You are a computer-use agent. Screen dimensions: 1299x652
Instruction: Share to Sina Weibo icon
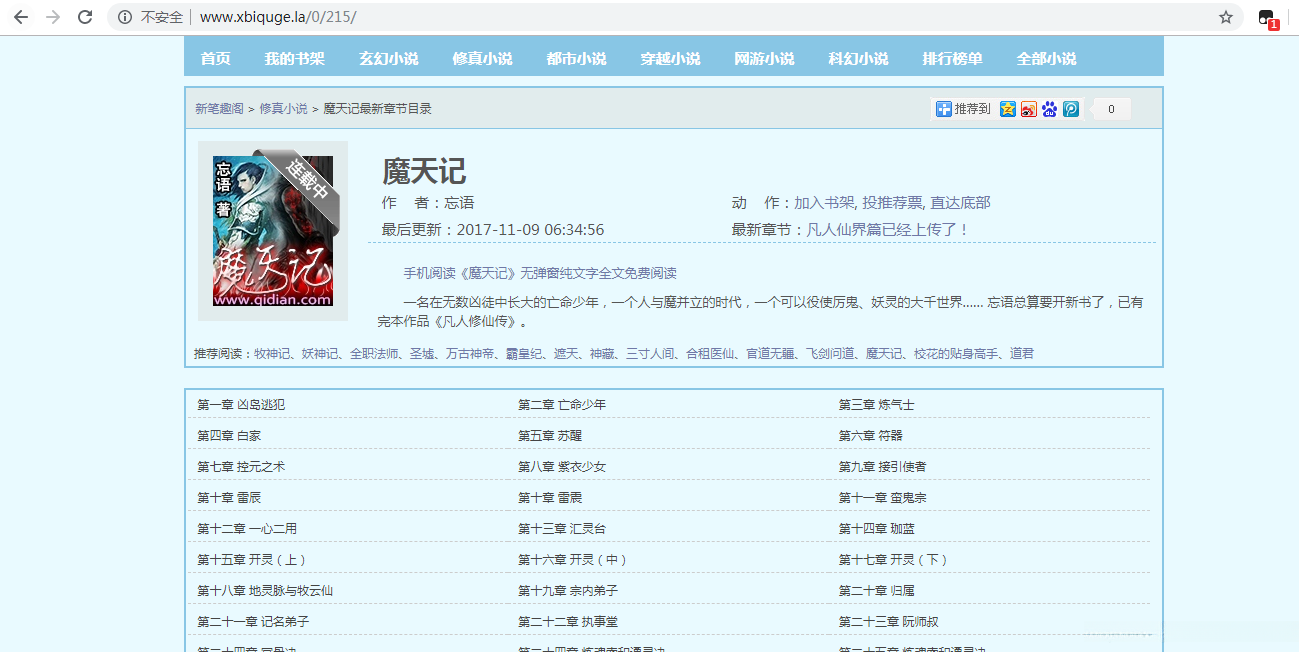[x=1029, y=109]
